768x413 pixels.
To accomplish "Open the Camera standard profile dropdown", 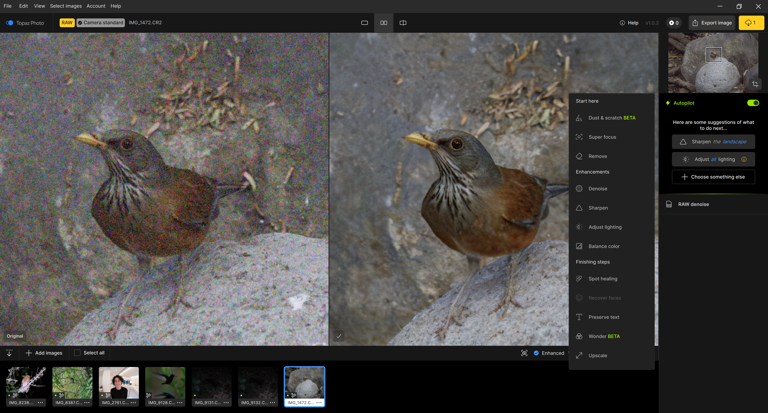I will [x=101, y=22].
